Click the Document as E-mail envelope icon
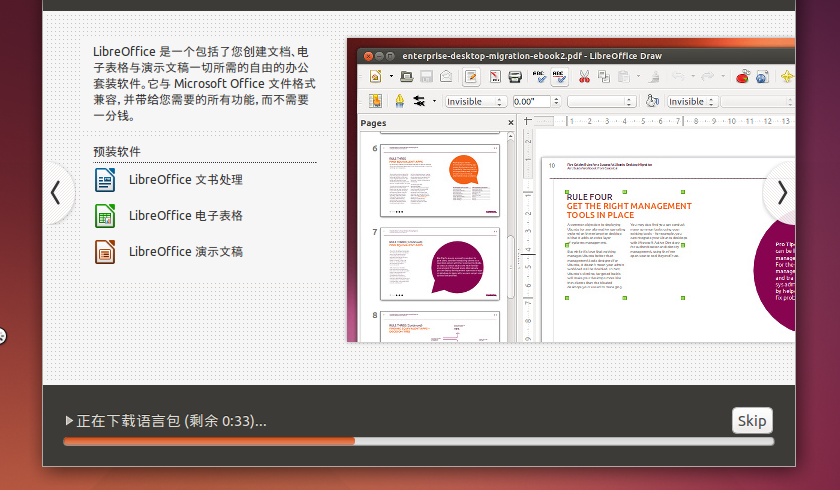 pyautogui.click(x=446, y=77)
